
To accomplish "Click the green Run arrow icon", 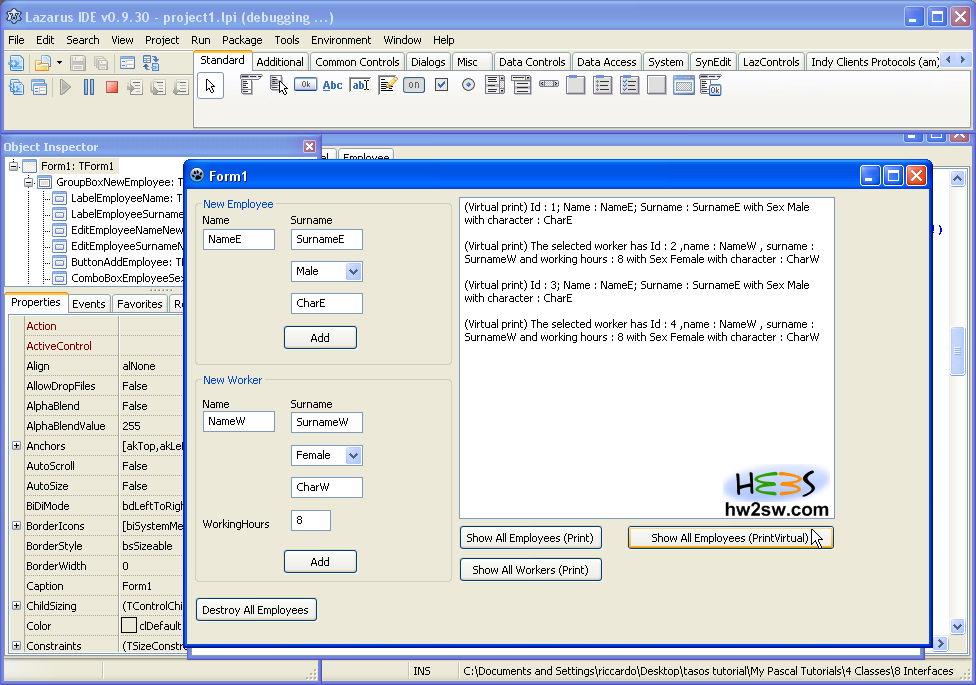I will pyautogui.click(x=65, y=87).
